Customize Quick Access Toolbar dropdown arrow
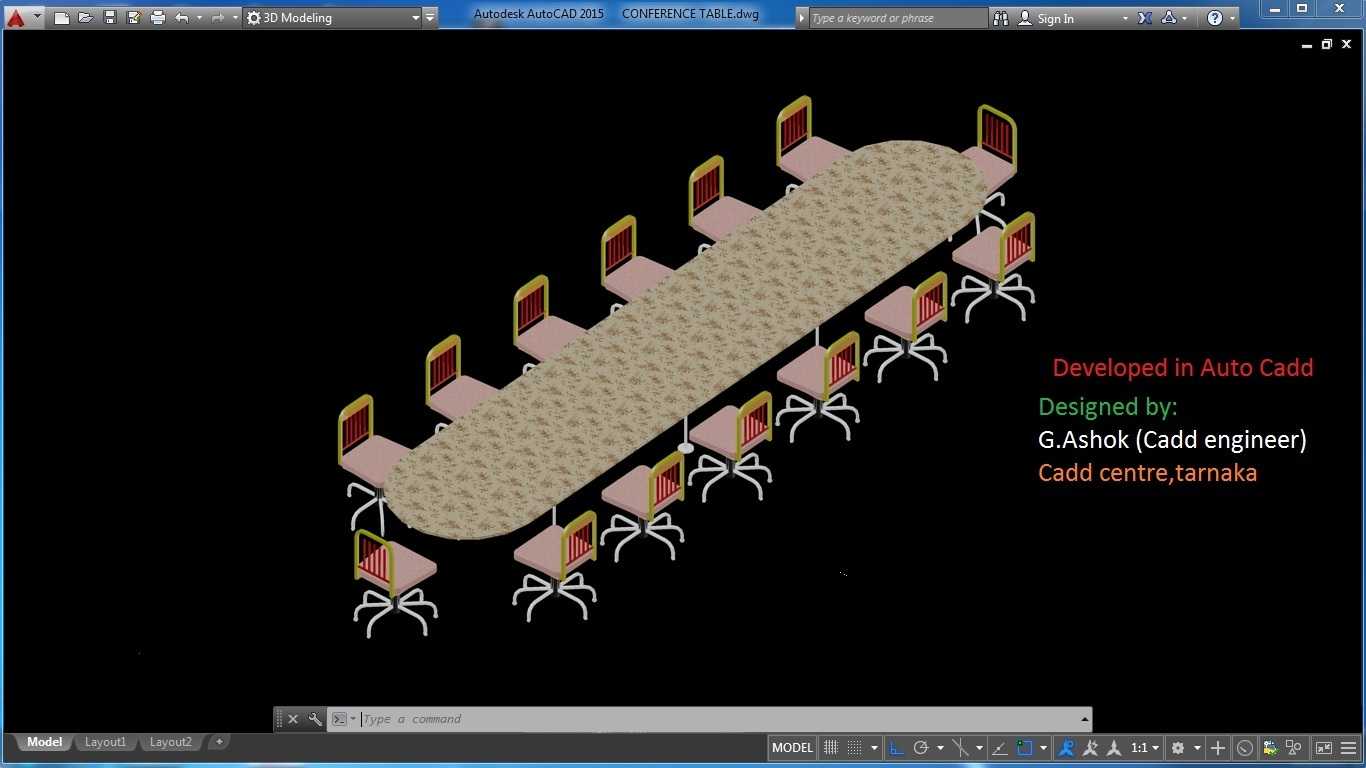The width and height of the screenshot is (1366, 768). (430, 18)
